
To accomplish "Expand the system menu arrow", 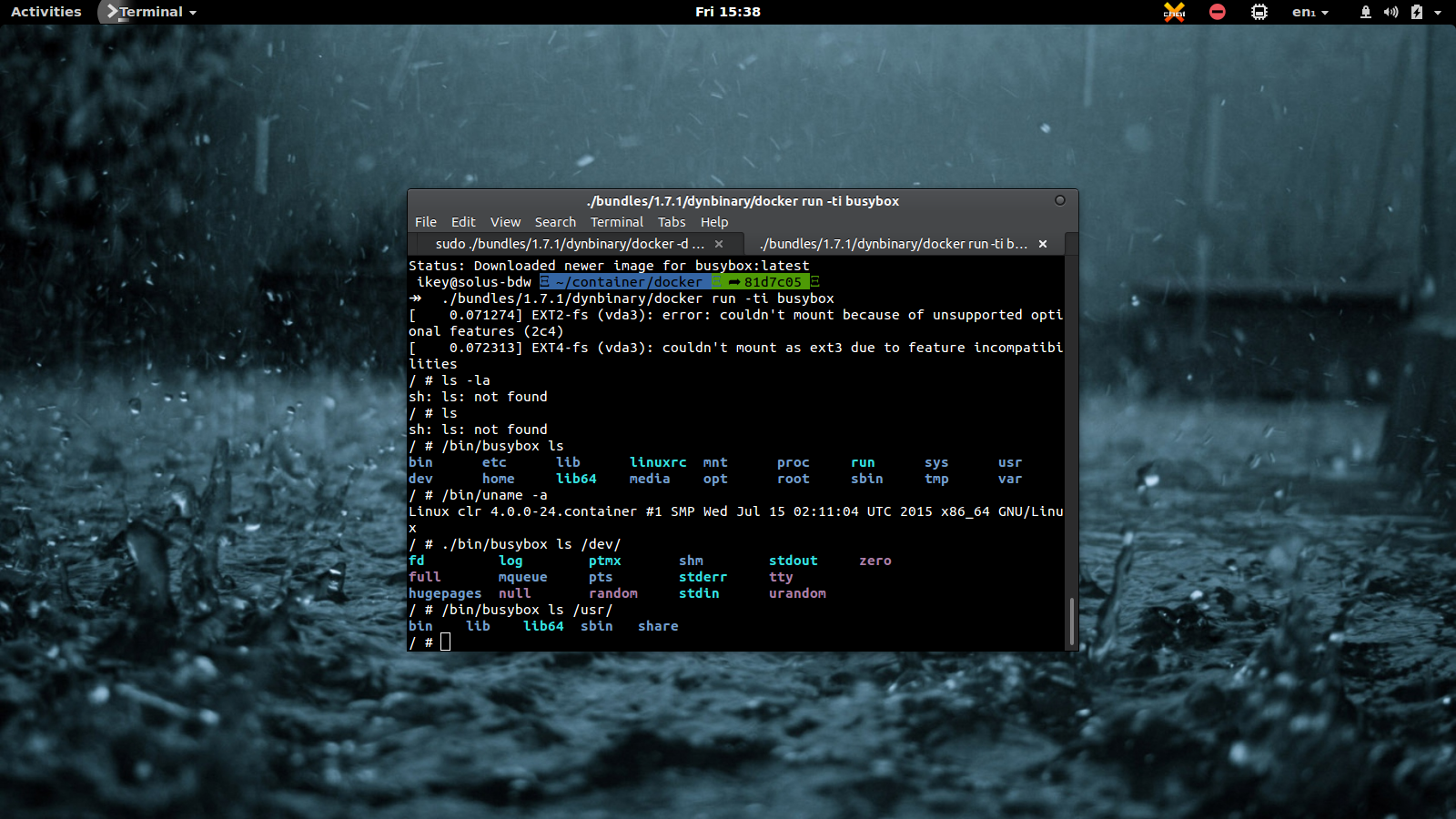I will coord(1438,13).
